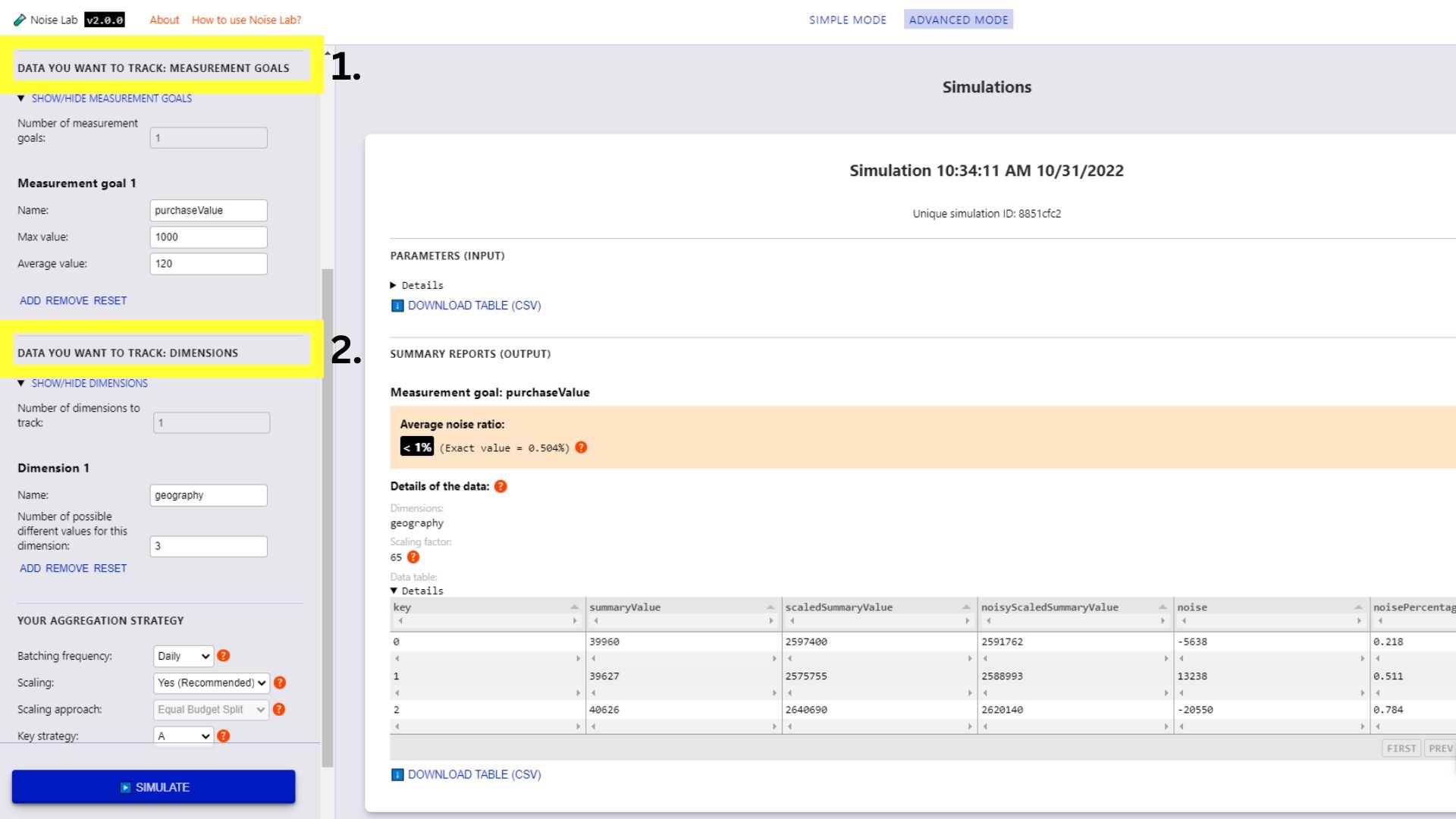The width and height of the screenshot is (1456, 819).
Task: Click the help icon next to Key strategy
Action: pos(223,735)
